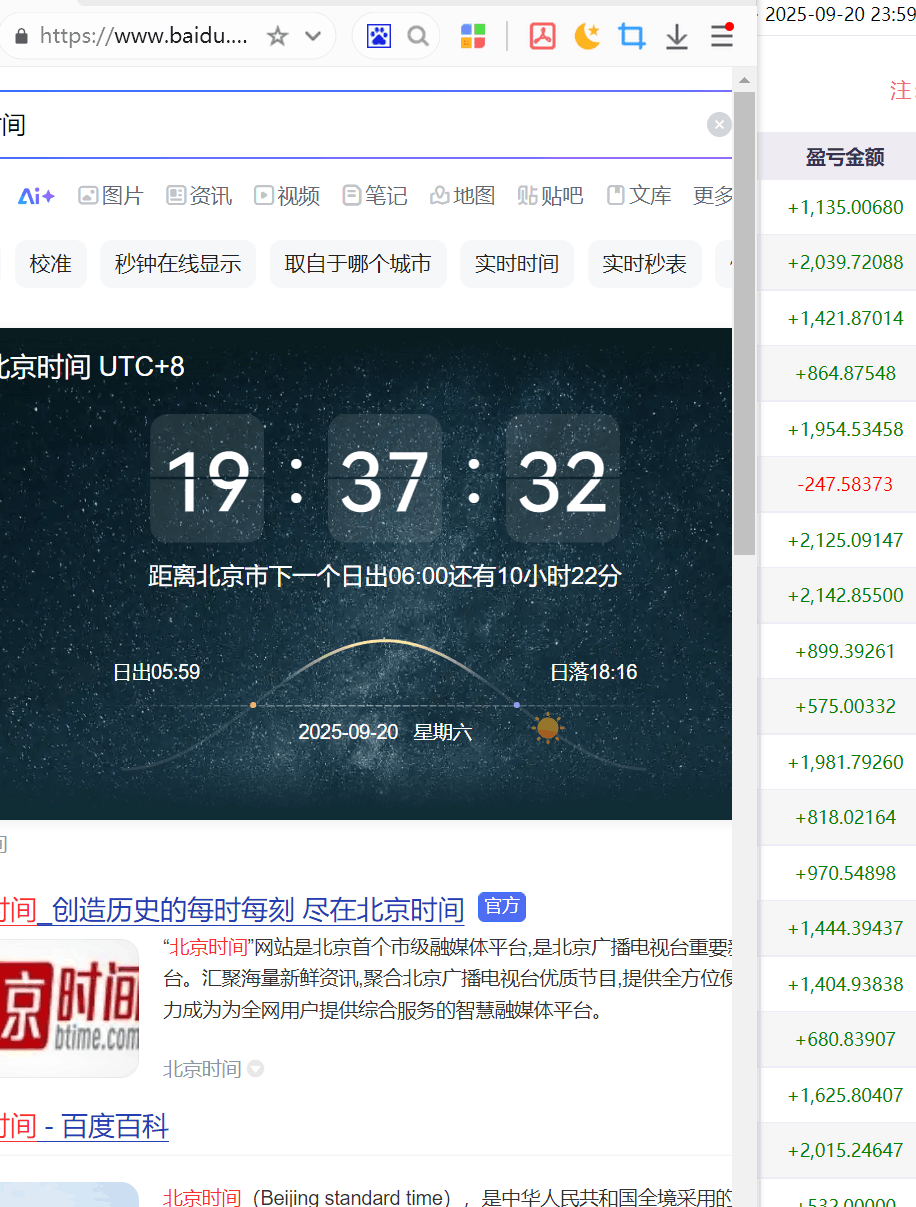Bookmark this page with the star icon
Viewport: 916px width, 1207px height.
[277, 37]
